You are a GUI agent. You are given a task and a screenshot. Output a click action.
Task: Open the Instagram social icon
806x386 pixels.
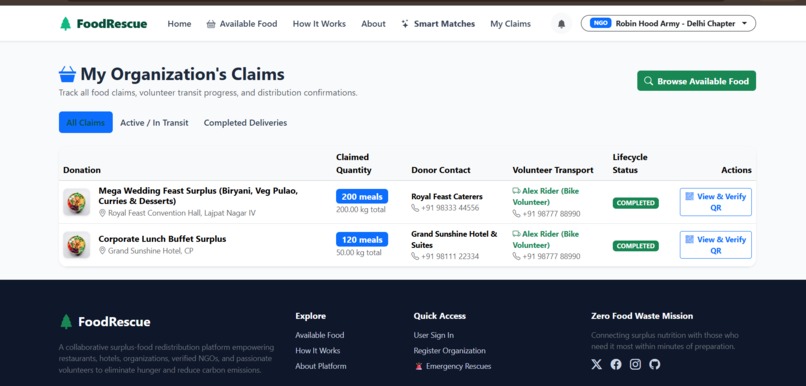pos(635,364)
